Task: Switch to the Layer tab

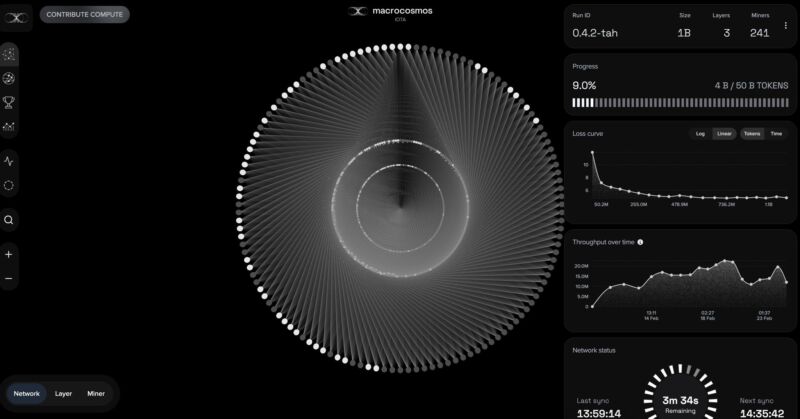Action: point(63,394)
